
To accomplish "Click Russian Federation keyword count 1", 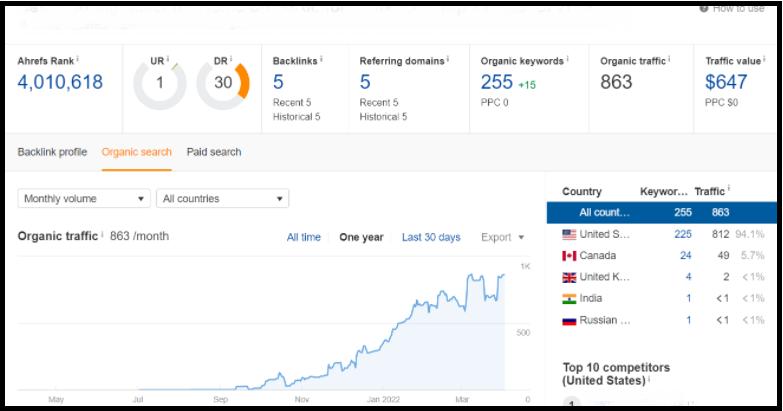I will coord(689,321).
